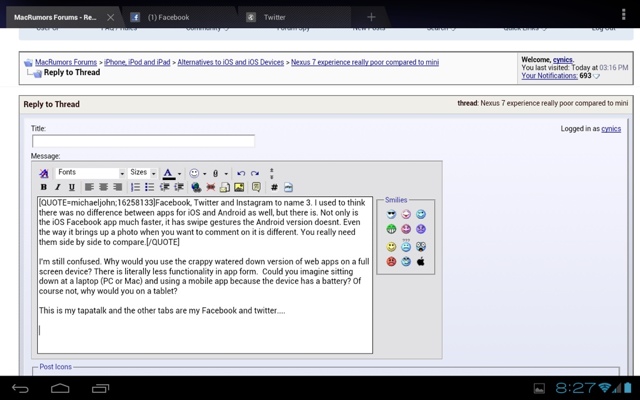Insert the purple smiley in second row middle
Image resolution: width=640 pixels, height=400 pixels.
406,229
